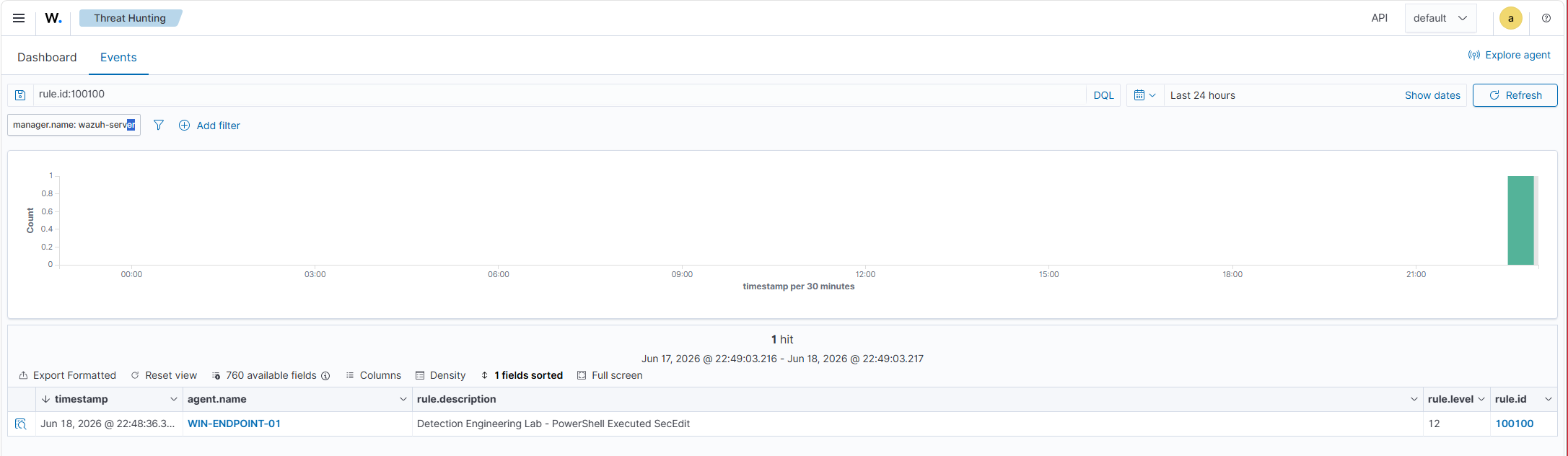Click the Last 24 hours range
The image size is (1568, 456).
point(1202,95)
